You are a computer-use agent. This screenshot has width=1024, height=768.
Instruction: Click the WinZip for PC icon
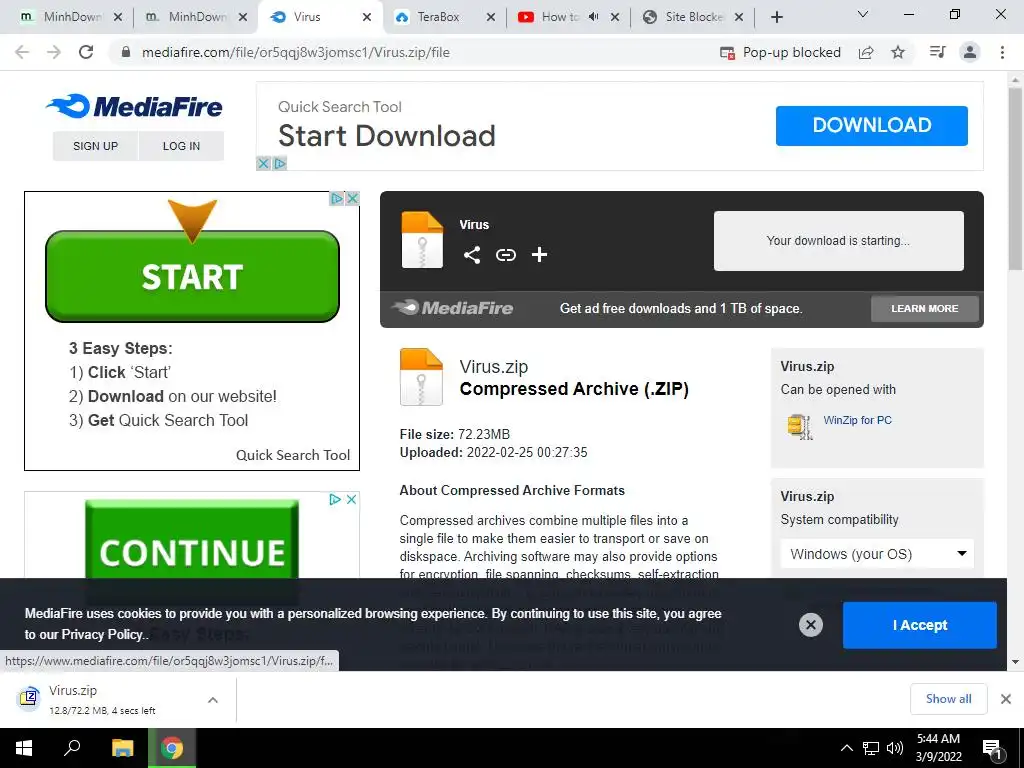coord(799,426)
